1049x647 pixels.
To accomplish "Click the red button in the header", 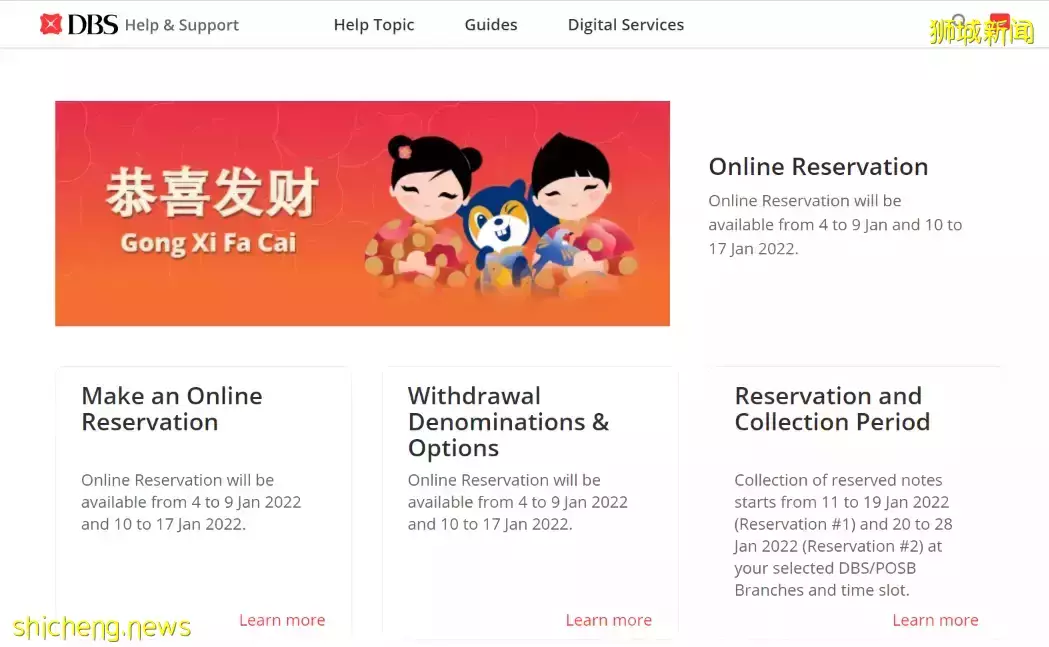I will pos(1000,21).
